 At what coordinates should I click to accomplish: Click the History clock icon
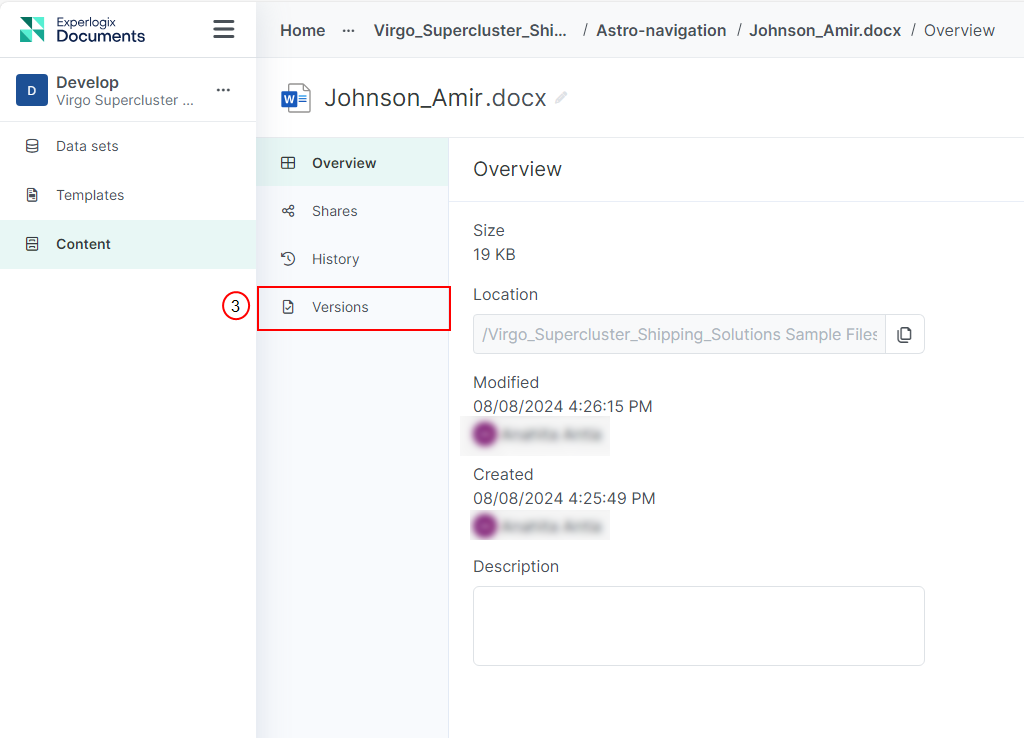(288, 259)
